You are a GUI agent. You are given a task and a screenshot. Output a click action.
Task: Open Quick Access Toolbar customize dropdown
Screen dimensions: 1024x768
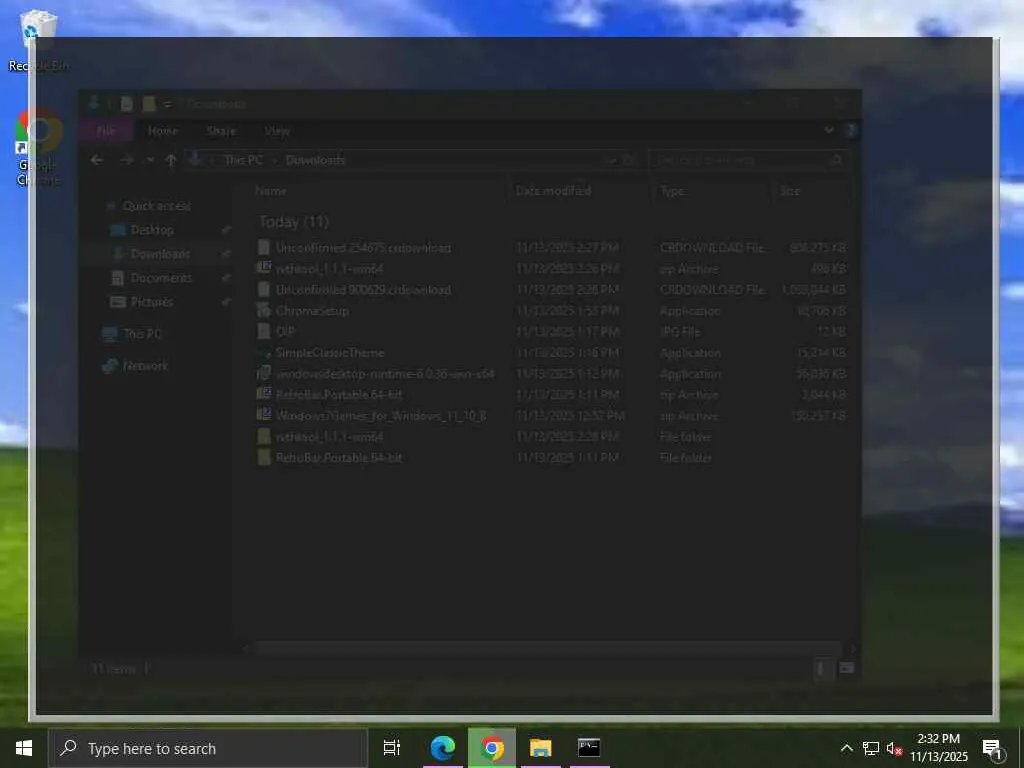[168, 104]
